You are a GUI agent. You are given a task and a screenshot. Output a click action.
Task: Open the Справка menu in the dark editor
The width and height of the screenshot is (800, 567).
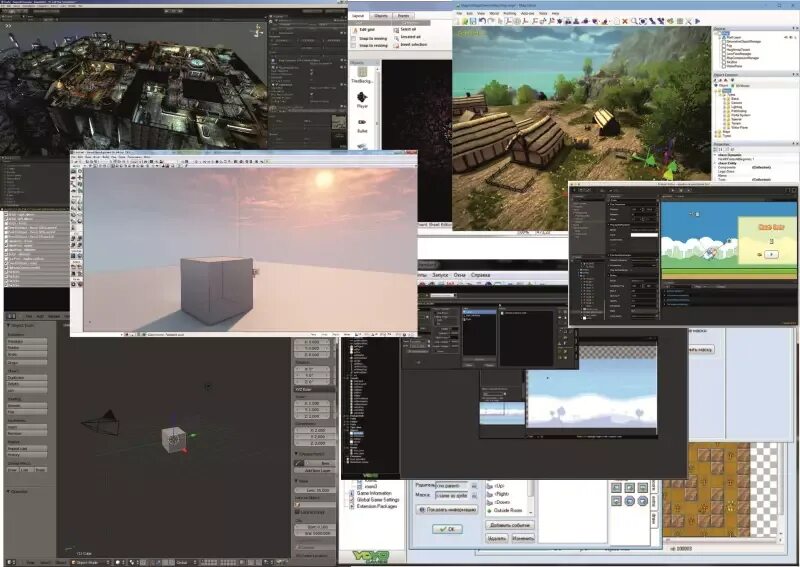click(x=481, y=275)
